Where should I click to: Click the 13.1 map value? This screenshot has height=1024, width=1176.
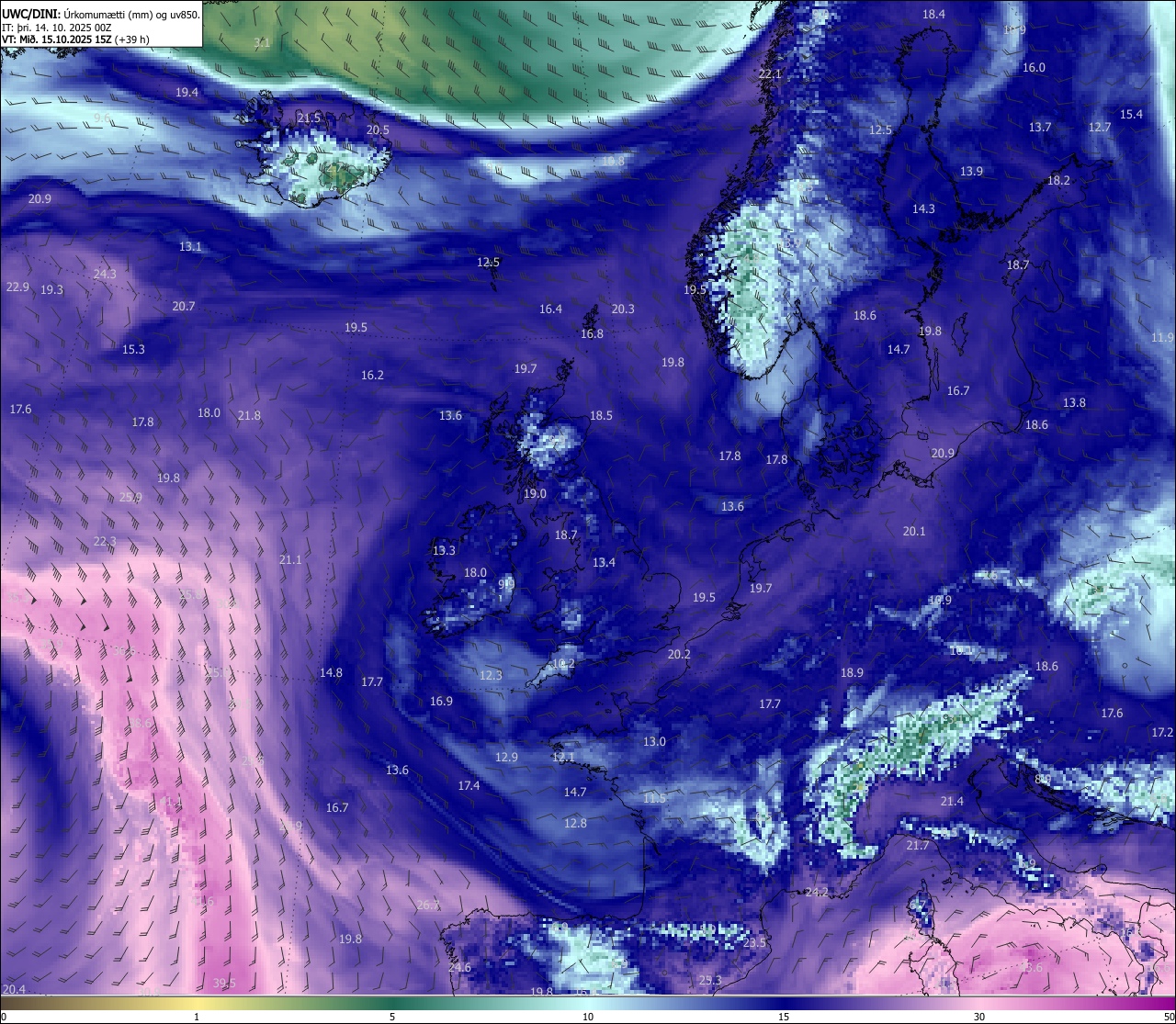190,247
